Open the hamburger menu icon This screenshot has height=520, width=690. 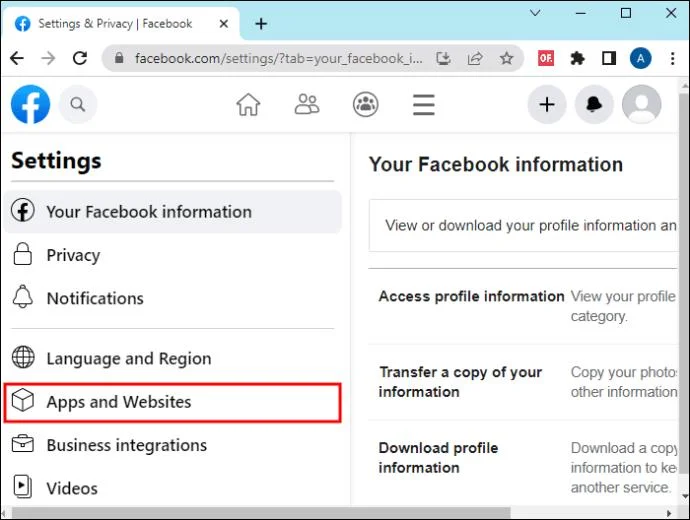pos(424,105)
